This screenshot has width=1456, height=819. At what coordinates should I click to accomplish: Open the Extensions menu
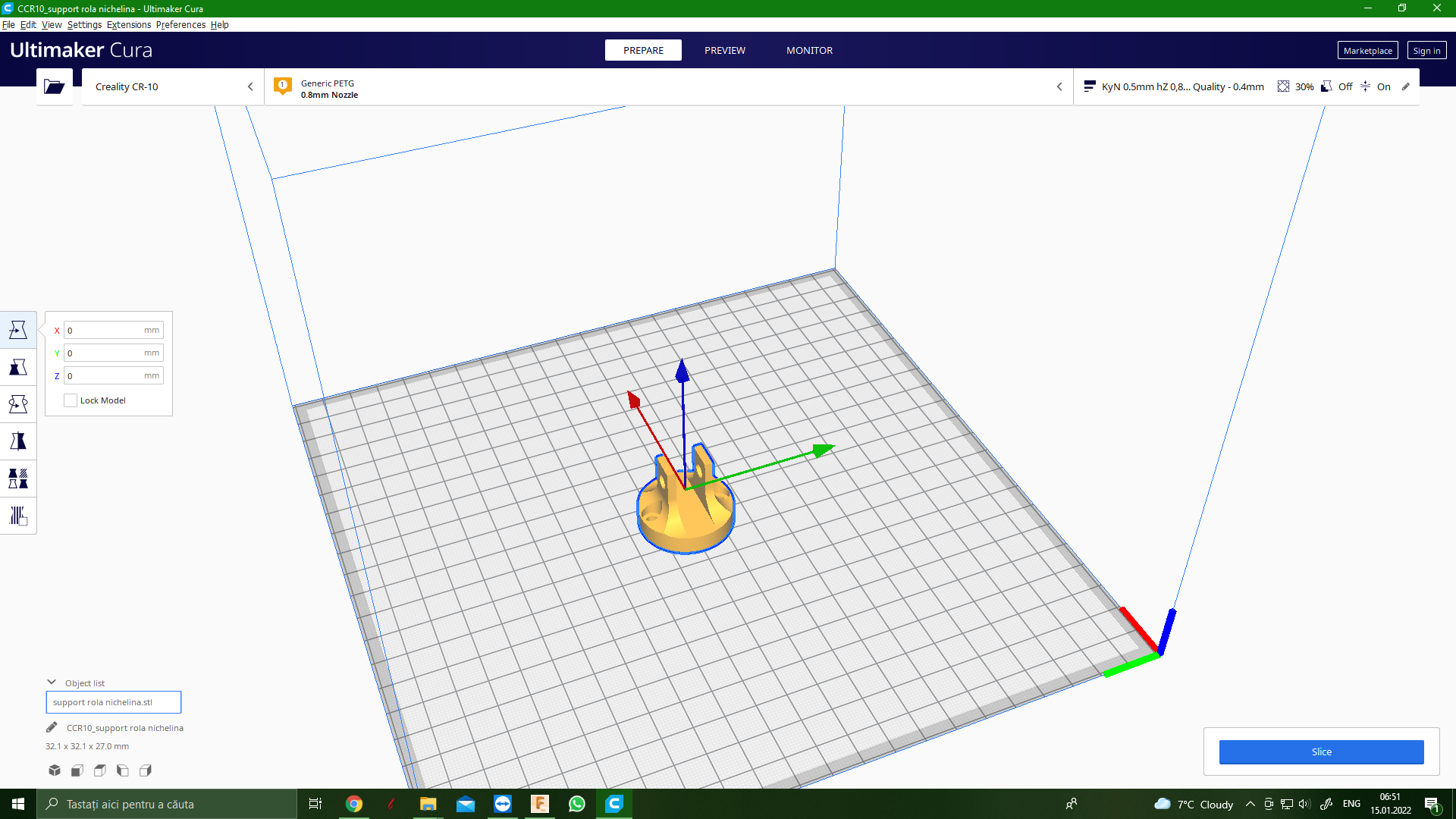click(x=129, y=25)
